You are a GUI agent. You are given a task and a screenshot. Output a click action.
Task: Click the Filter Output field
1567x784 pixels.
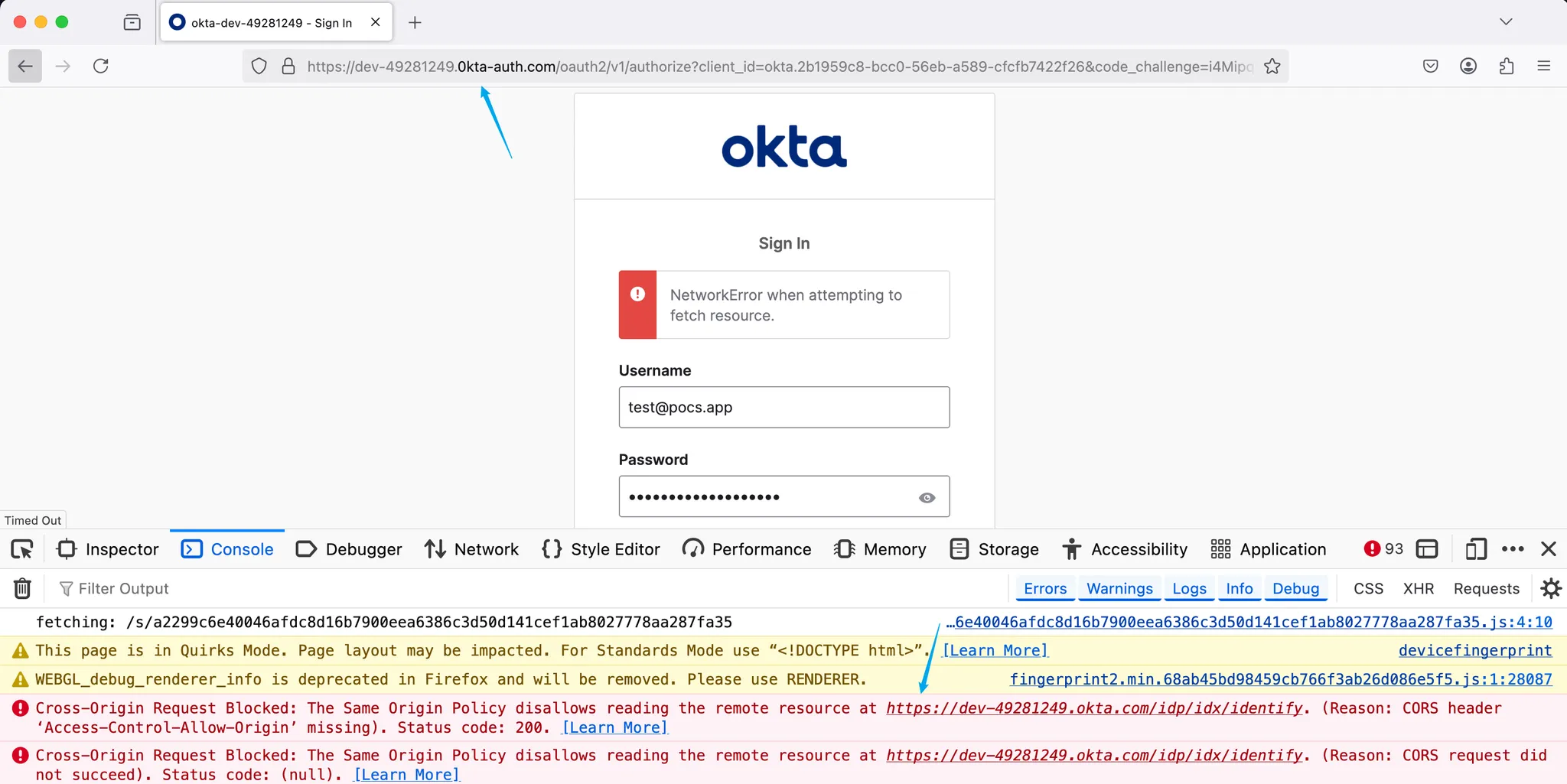click(528, 588)
